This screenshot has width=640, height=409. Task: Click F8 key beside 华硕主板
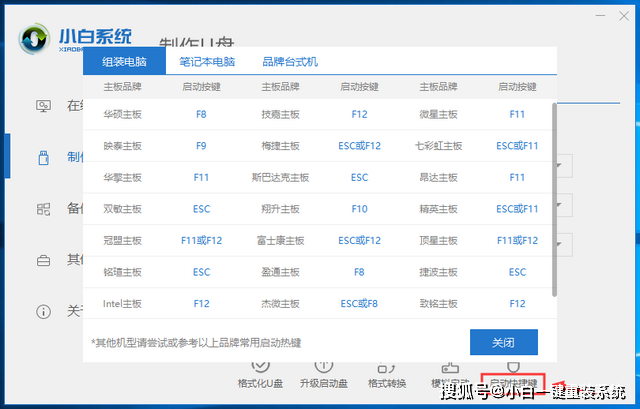[x=201, y=114]
